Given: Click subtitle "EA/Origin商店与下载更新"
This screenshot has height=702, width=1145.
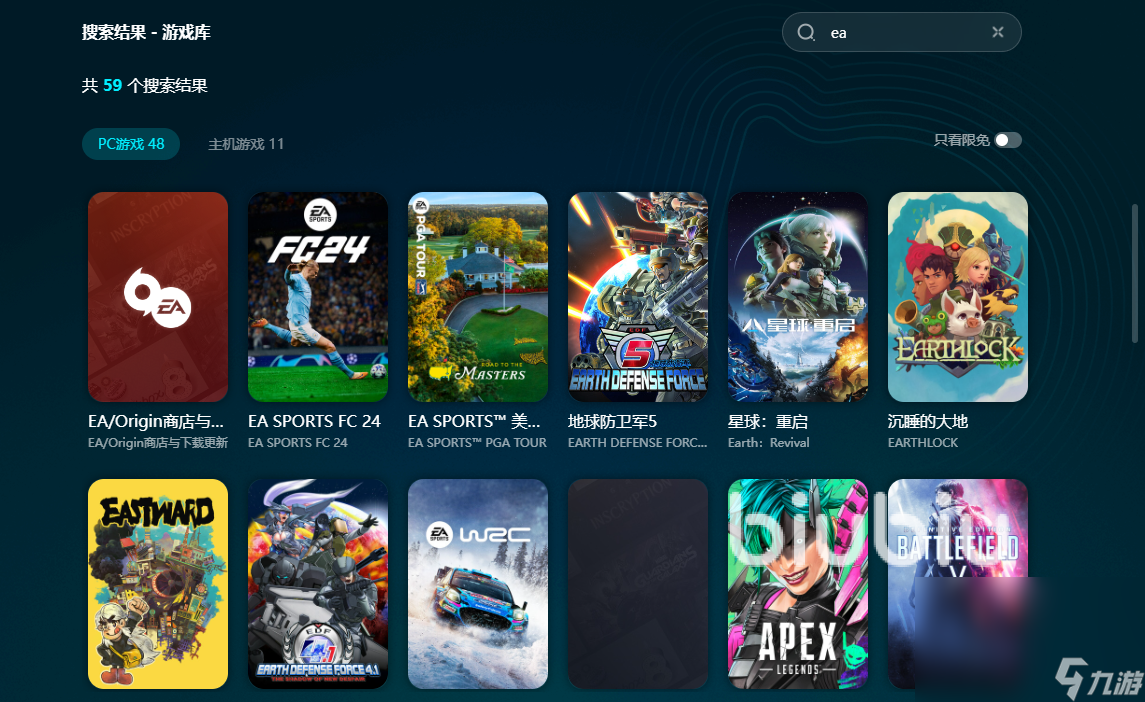Looking at the screenshot, I should click(158, 443).
